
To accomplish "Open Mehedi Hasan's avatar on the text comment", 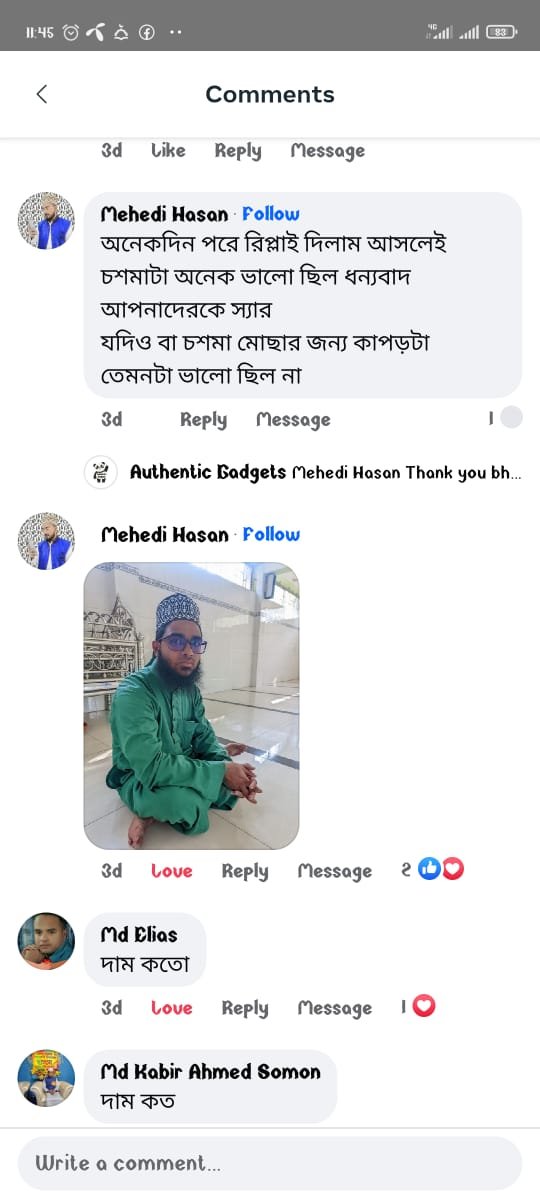I will (46, 221).
